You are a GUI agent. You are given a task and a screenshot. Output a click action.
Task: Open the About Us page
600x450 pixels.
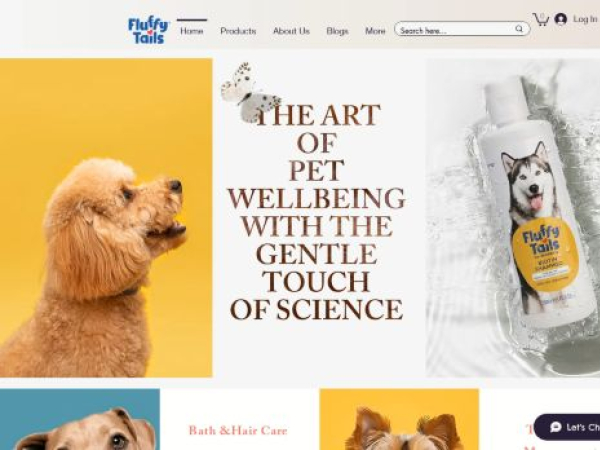click(291, 31)
